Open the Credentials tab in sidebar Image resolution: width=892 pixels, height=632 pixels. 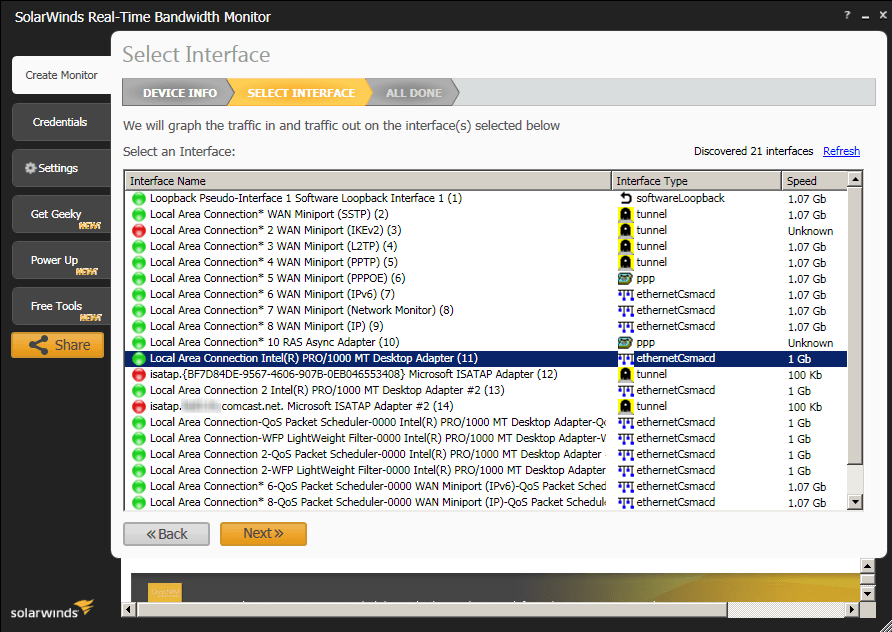pyautogui.click(x=60, y=122)
